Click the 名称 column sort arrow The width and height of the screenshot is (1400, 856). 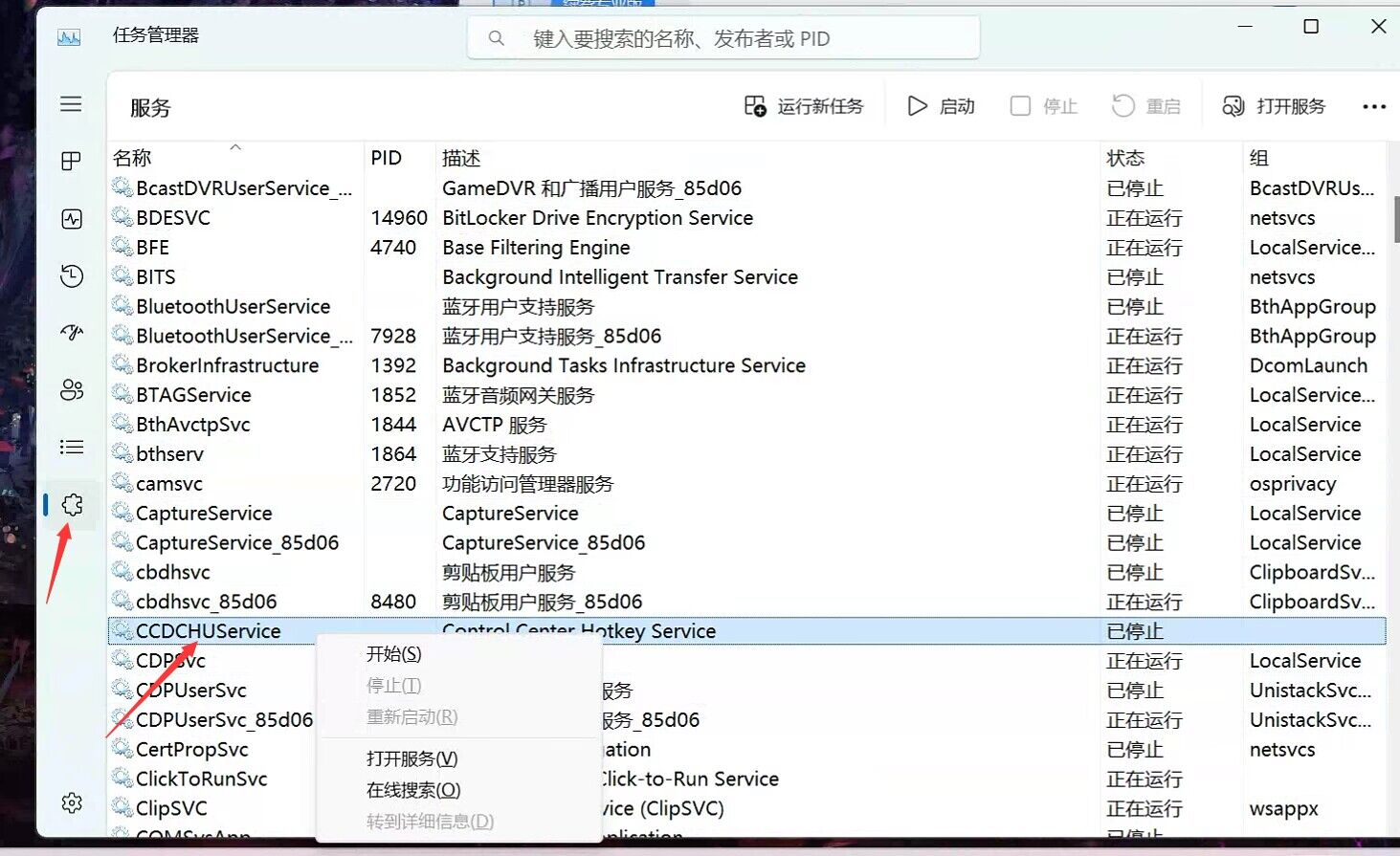click(233, 149)
